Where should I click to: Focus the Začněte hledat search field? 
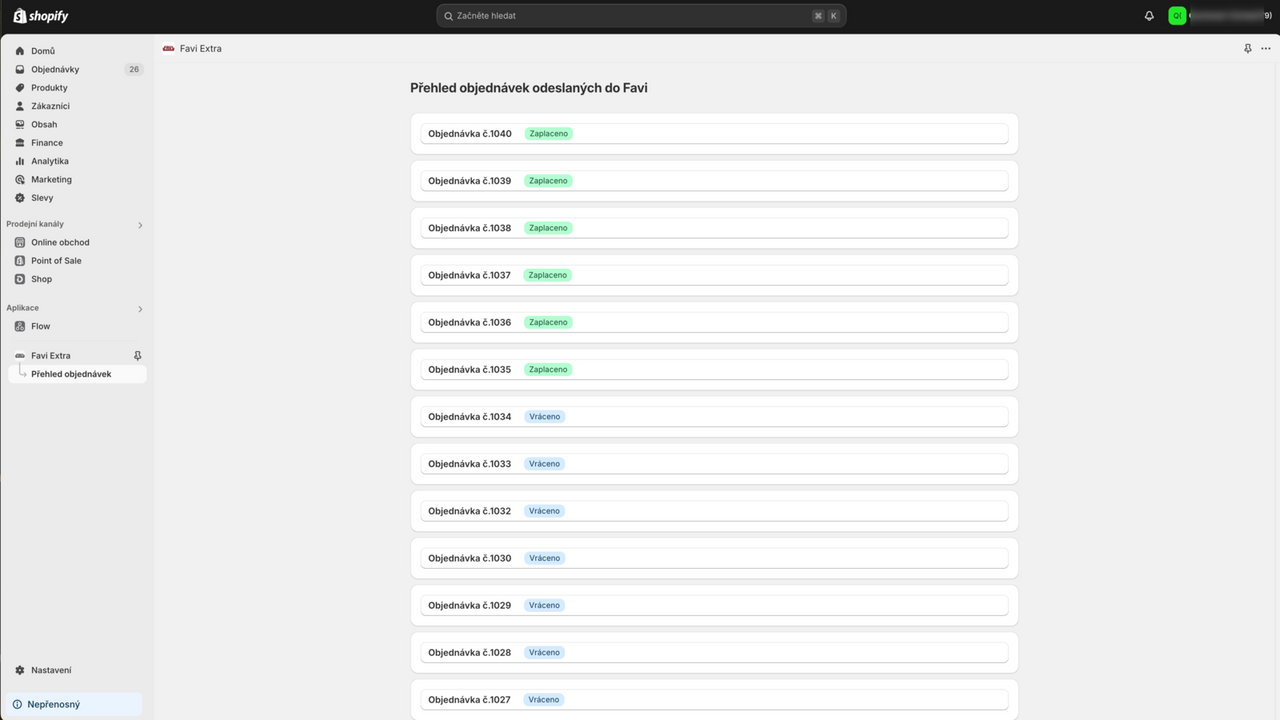pyautogui.click(x=641, y=16)
